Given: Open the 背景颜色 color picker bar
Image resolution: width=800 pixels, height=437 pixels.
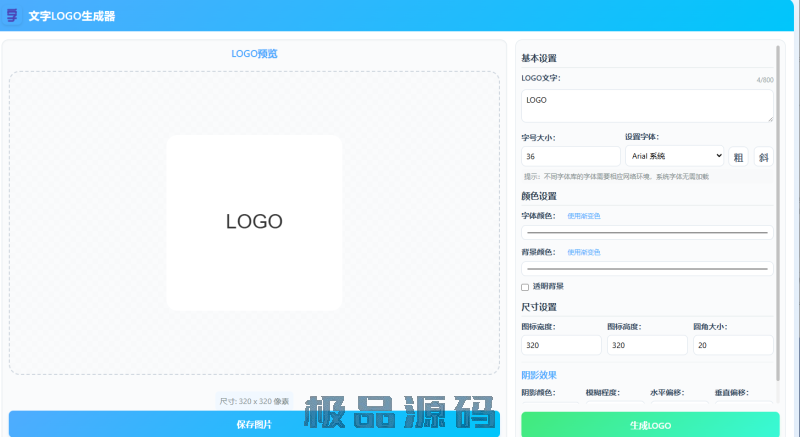Looking at the screenshot, I should coord(647,268).
